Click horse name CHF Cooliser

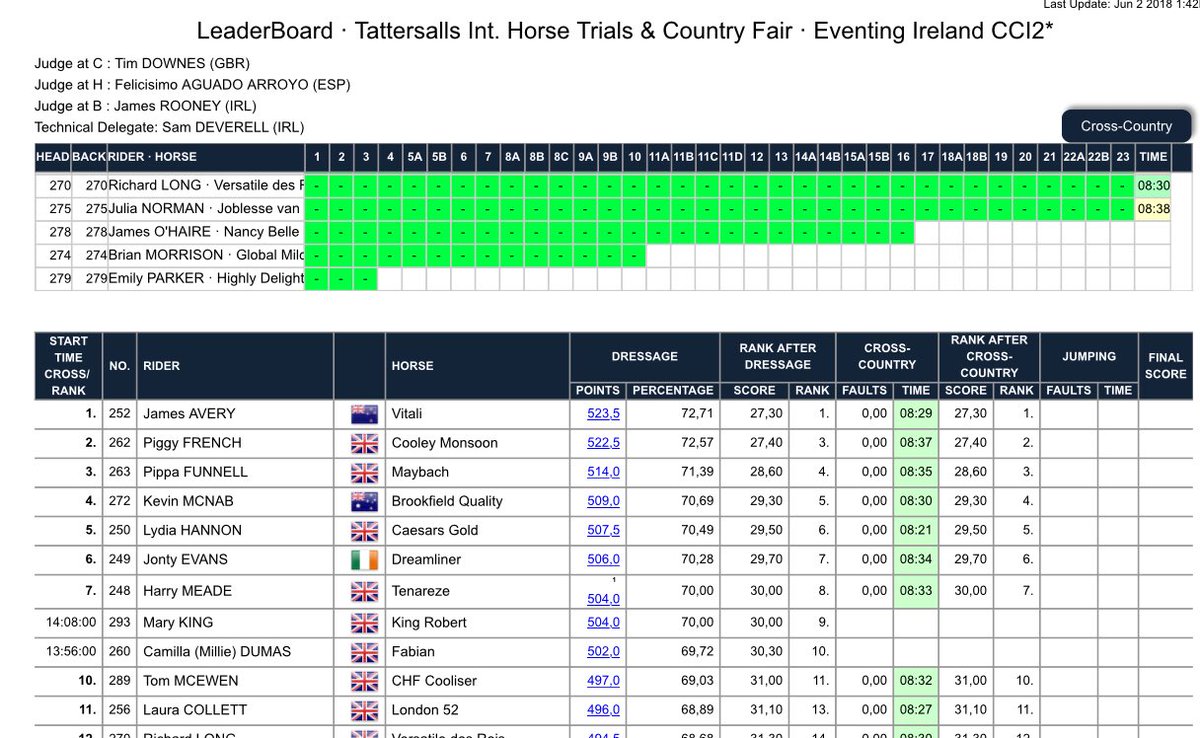(434, 680)
